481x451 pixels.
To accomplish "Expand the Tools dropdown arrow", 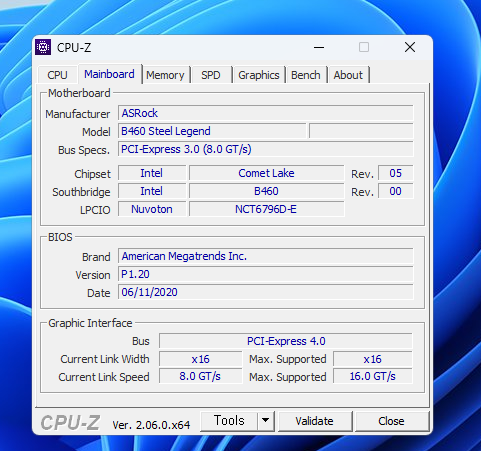I will [265, 421].
